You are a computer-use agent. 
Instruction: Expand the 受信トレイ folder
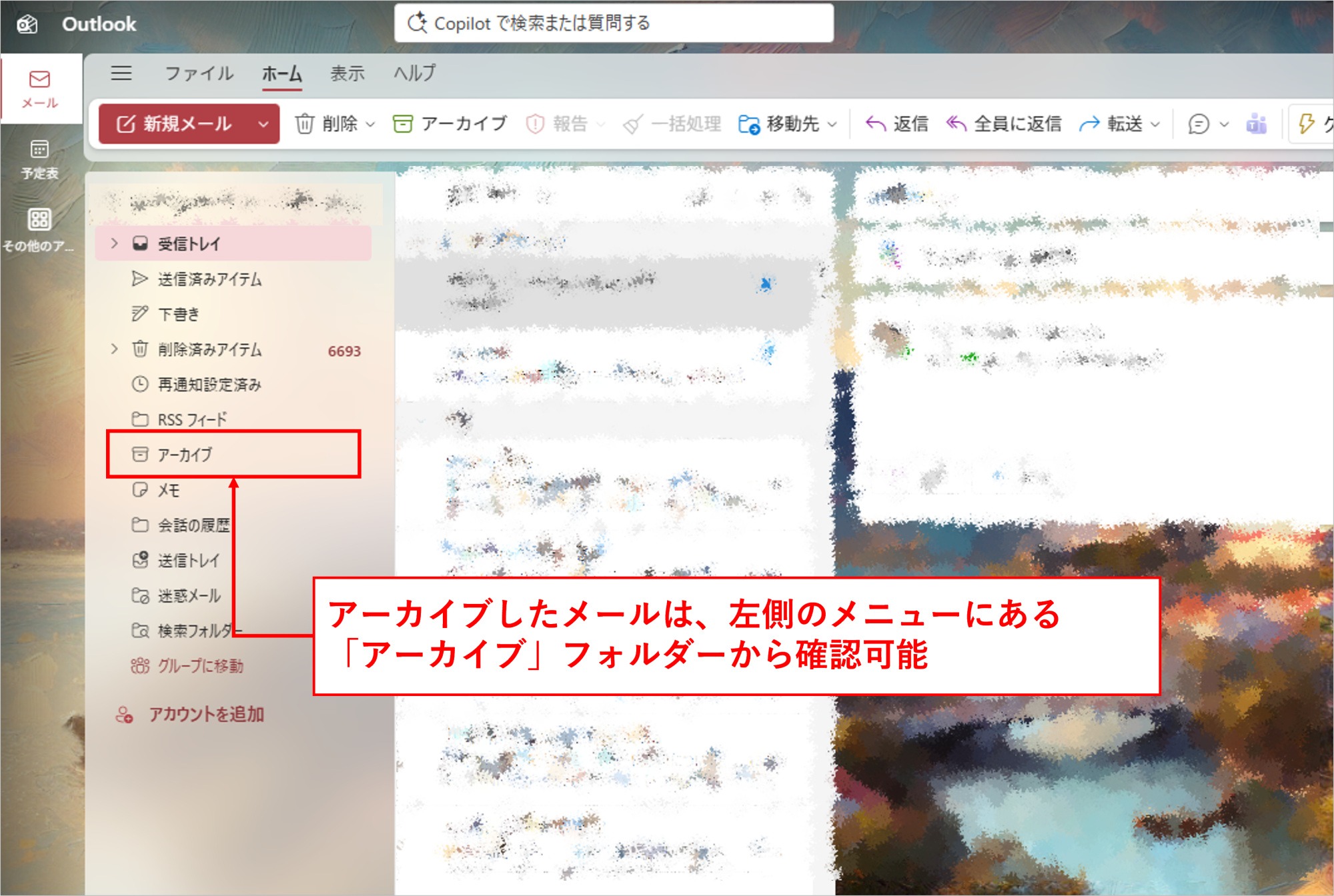click(114, 243)
